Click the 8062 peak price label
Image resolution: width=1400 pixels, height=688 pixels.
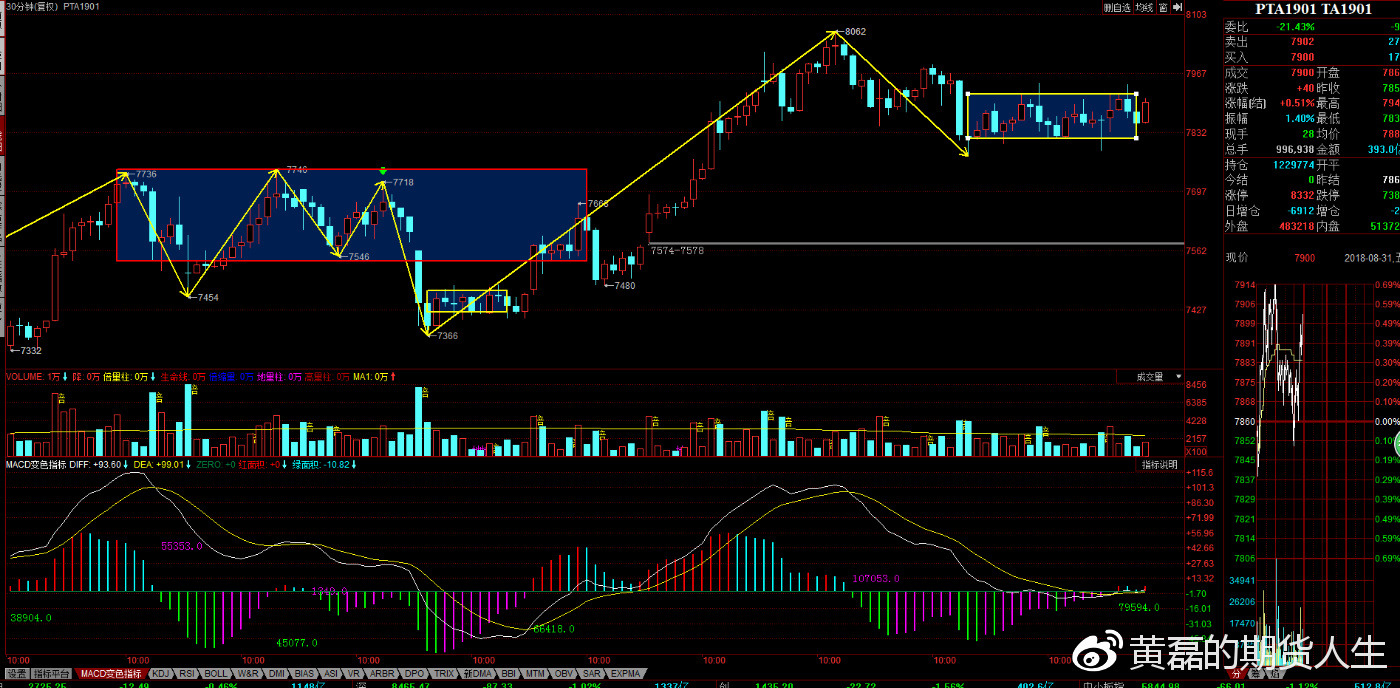pyautogui.click(x=854, y=32)
